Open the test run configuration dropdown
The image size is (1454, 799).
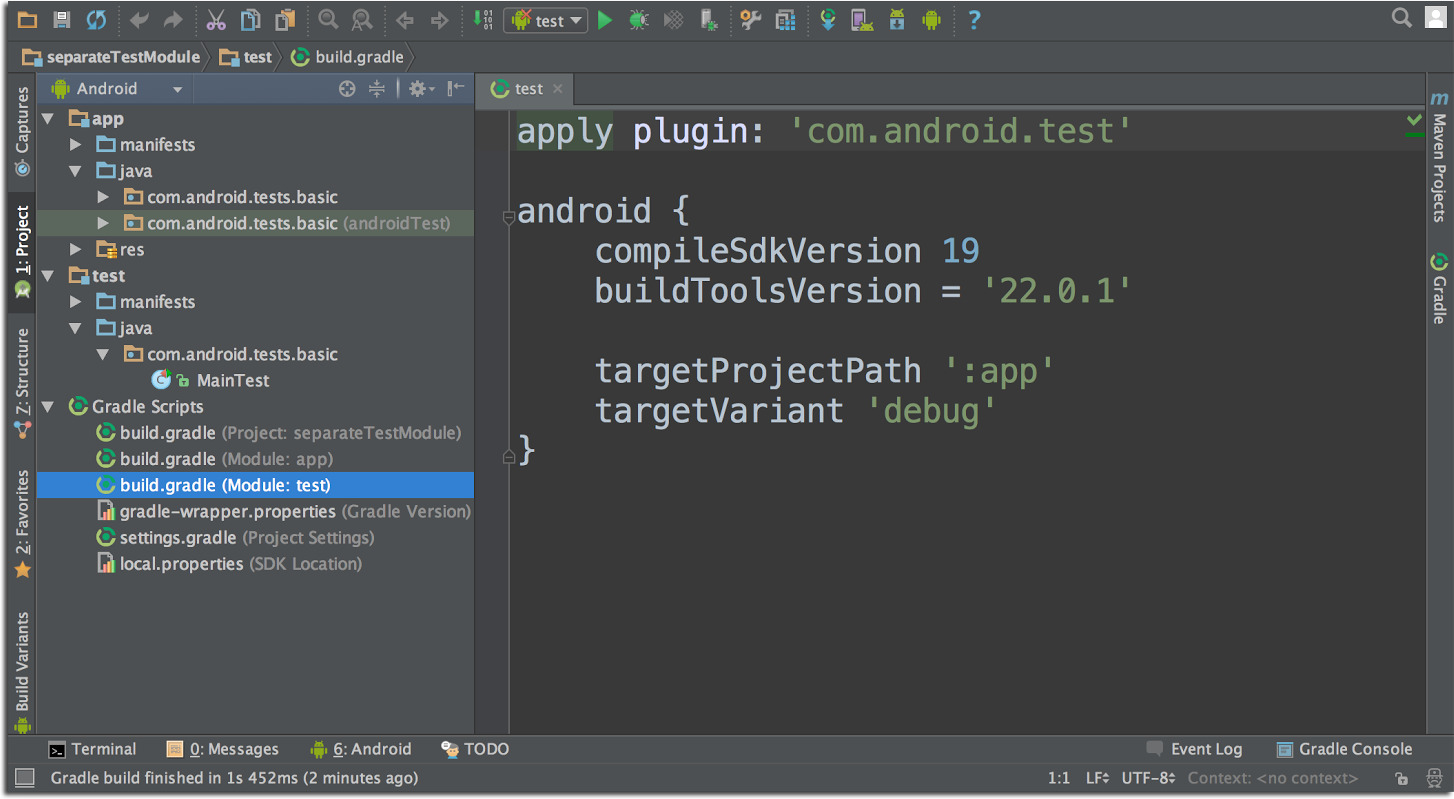click(546, 20)
